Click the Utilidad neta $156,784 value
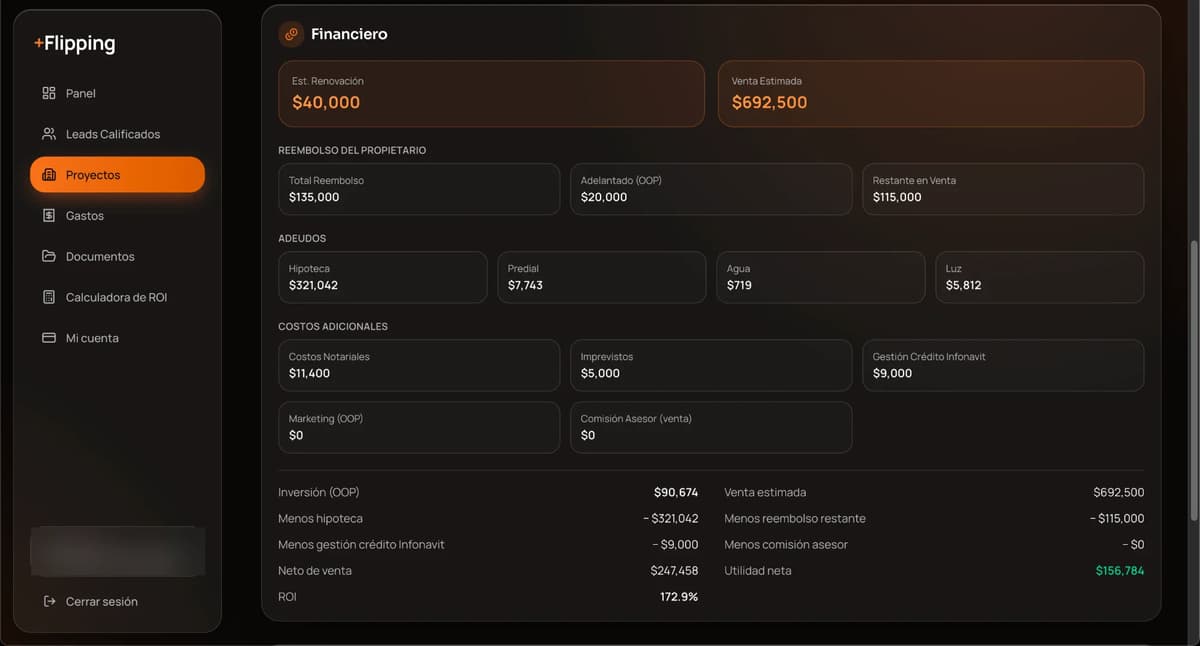Image resolution: width=1200 pixels, height=646 pixels. coord(1120,570)
